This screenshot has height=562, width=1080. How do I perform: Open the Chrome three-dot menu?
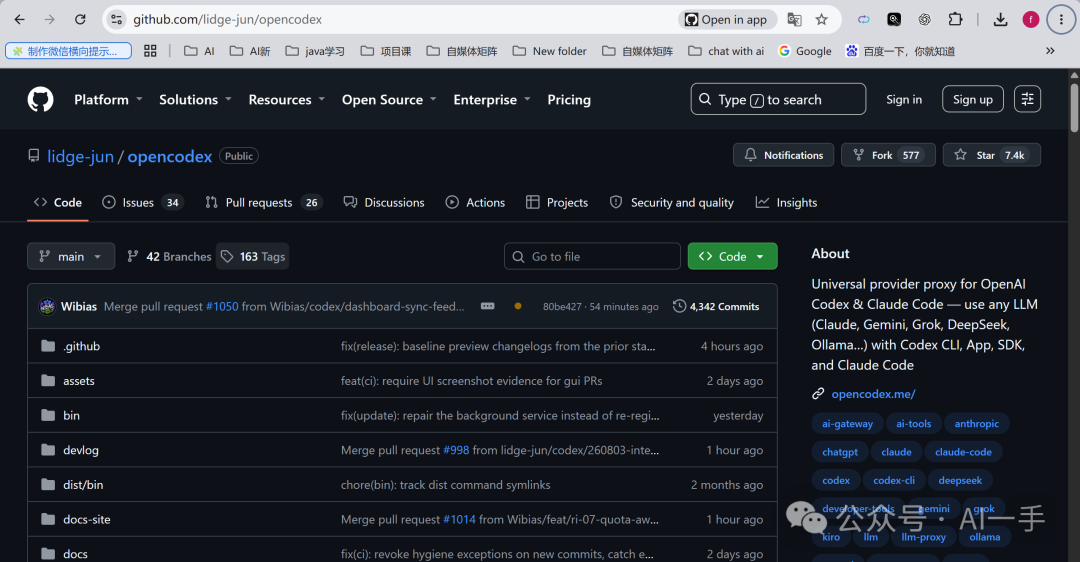(1061, 19)
